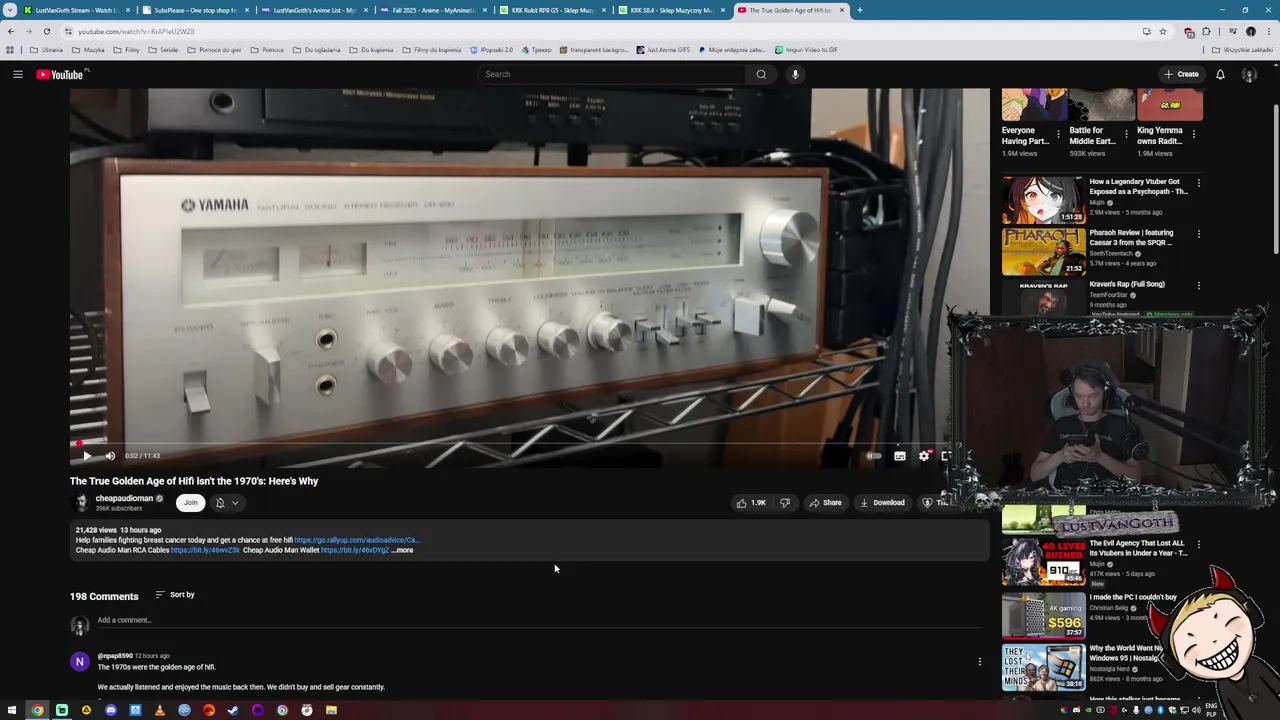
Task: Open the action menu for @npap8590's comment
Action: coord(979,662)
